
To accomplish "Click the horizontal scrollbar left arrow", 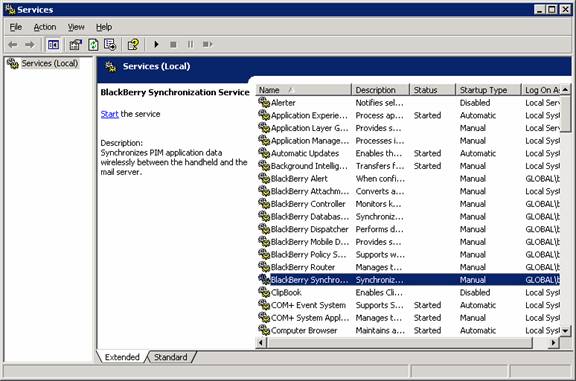I will click(261, 343).
